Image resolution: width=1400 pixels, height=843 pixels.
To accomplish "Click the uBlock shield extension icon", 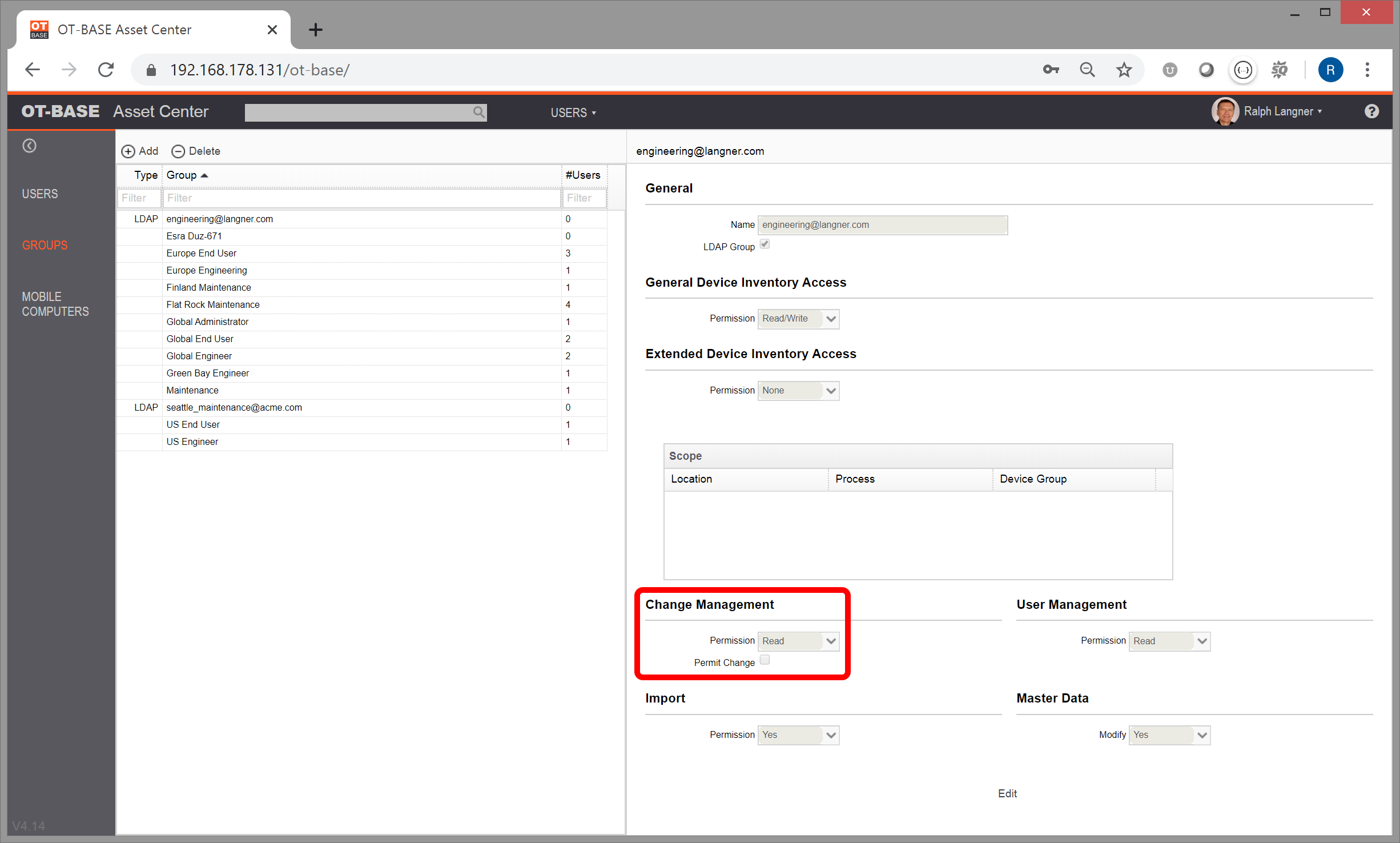I will tap(1170, 70).
